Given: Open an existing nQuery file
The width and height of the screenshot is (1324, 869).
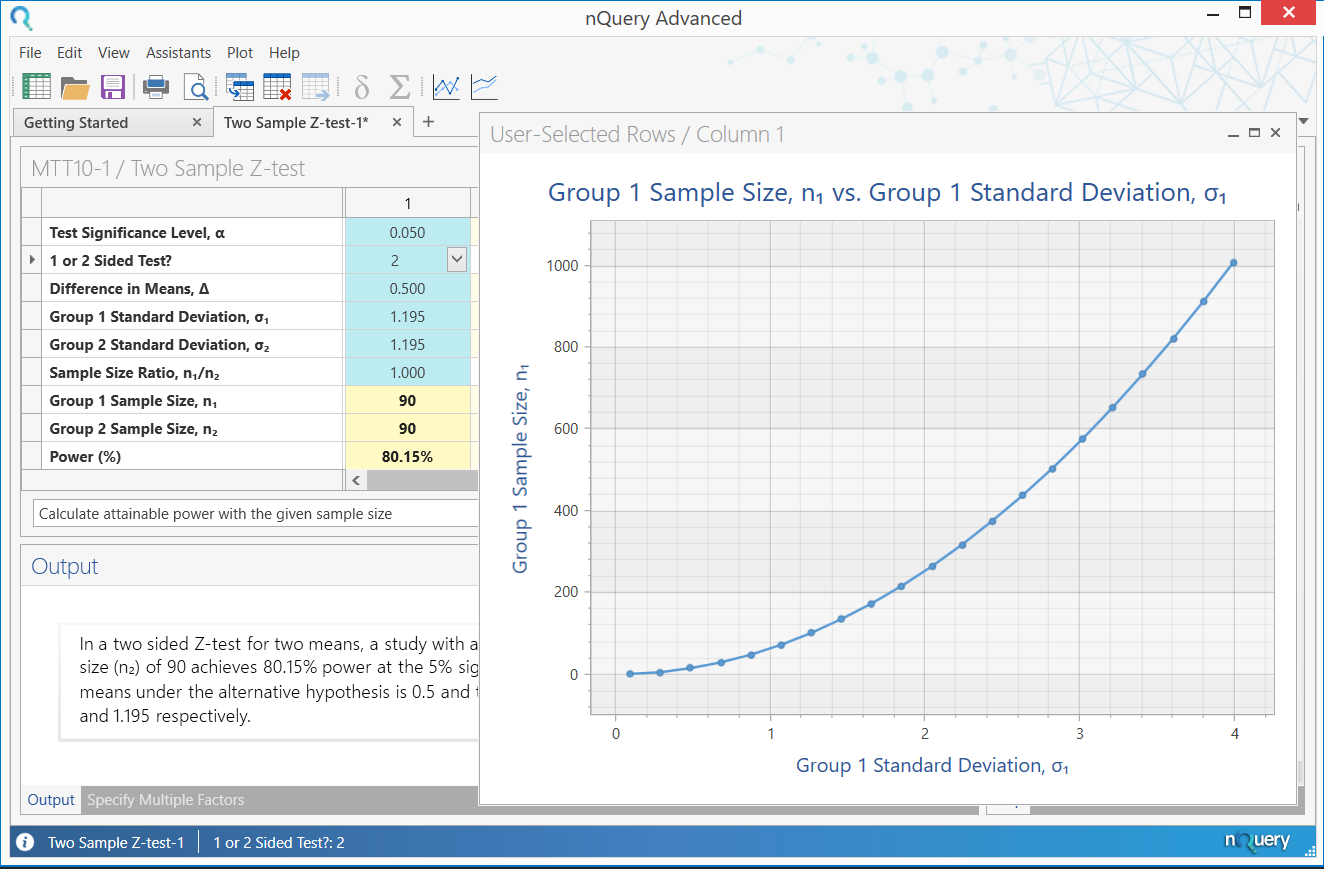Looking at the screenshot, I should pos(75,87).
